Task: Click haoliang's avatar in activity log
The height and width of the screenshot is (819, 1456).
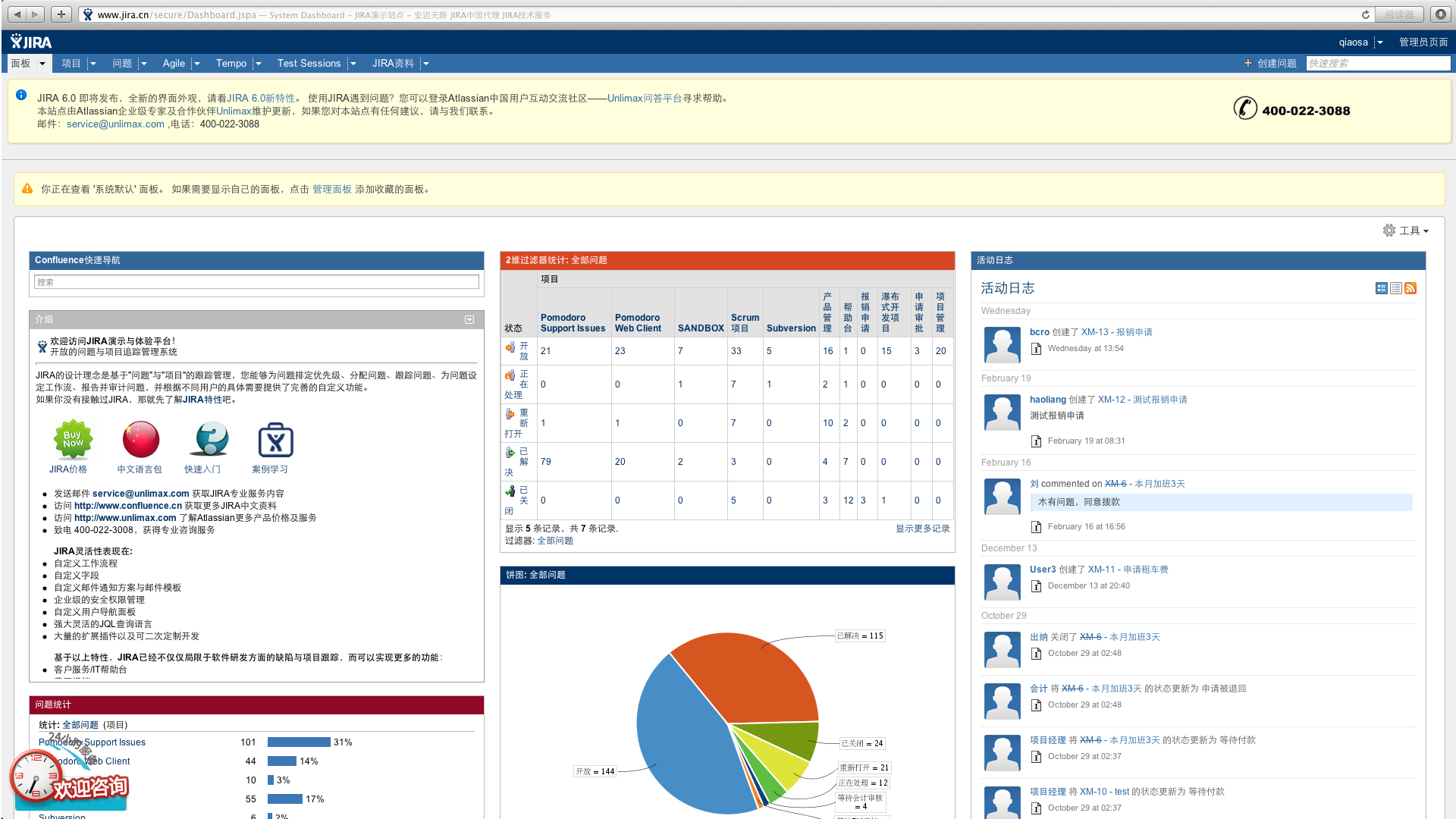Action: coord(1003,413)
